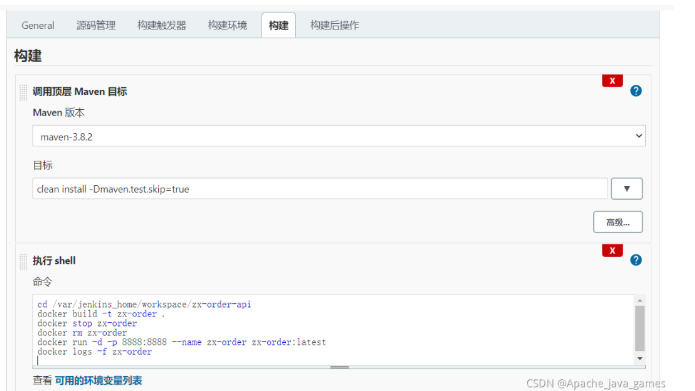Grab the drag handle of Maven step
This screenshot has height=391, width=695.
[x=23, y=92]
